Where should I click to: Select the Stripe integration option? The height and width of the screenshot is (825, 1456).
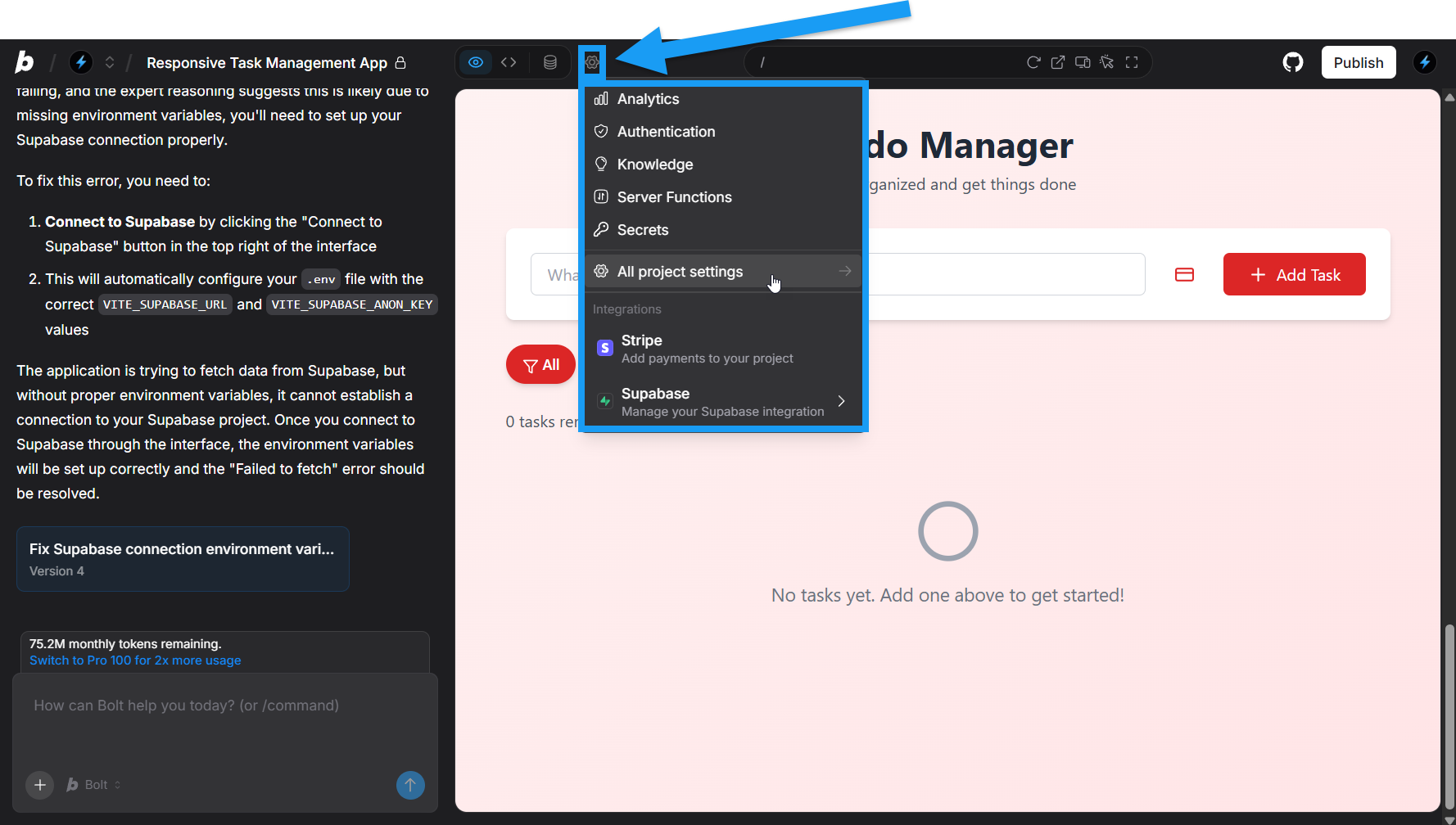[723, 349]
